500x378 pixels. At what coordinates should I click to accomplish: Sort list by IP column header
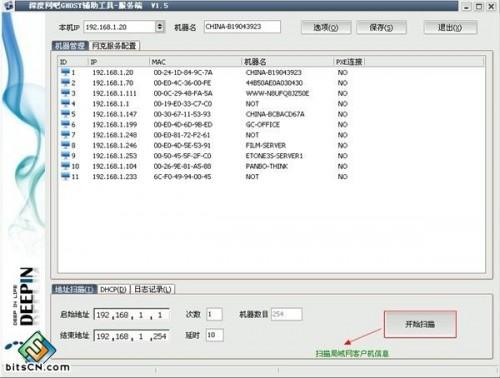pyautogui.click(x=119, y=62)
